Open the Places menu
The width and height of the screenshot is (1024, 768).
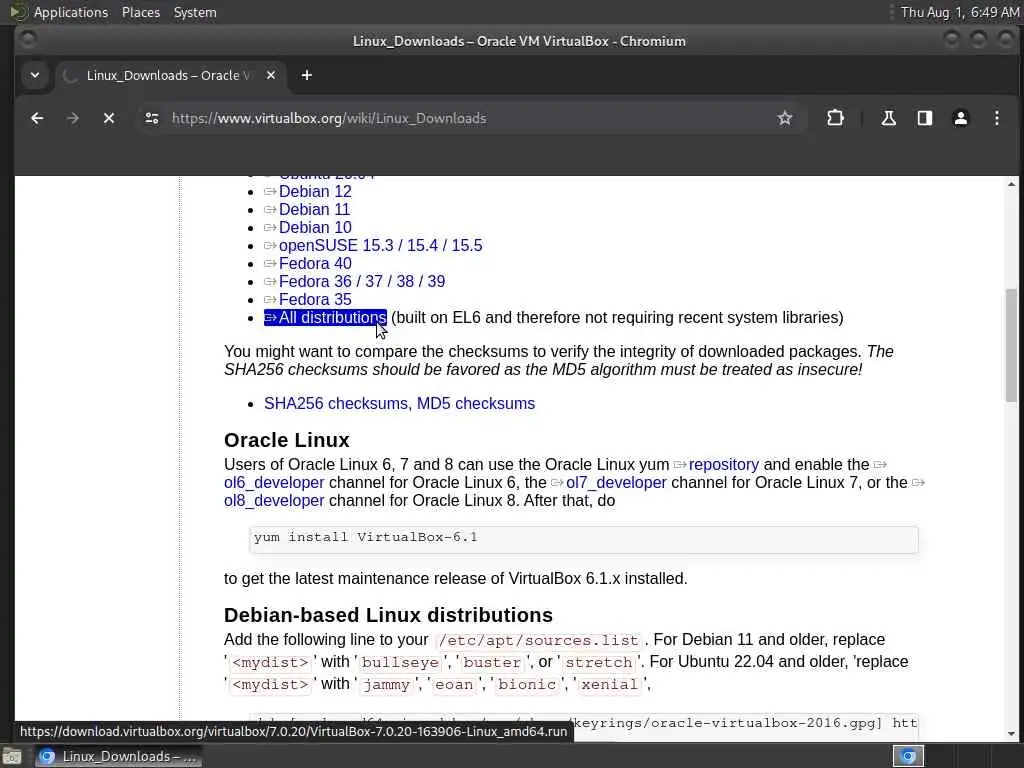coord(141,12)
